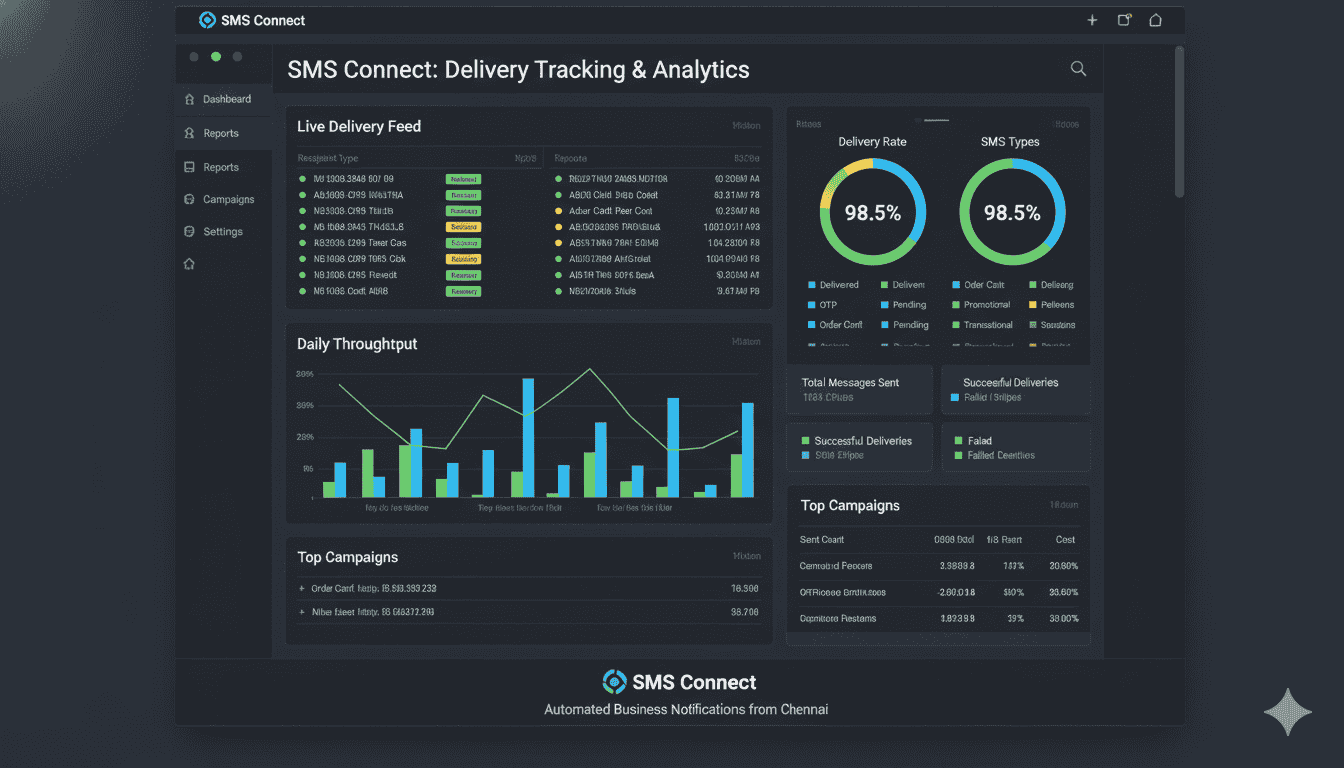Select the green dot above the sidebar

pyautogui.click(x=215, y=58)
